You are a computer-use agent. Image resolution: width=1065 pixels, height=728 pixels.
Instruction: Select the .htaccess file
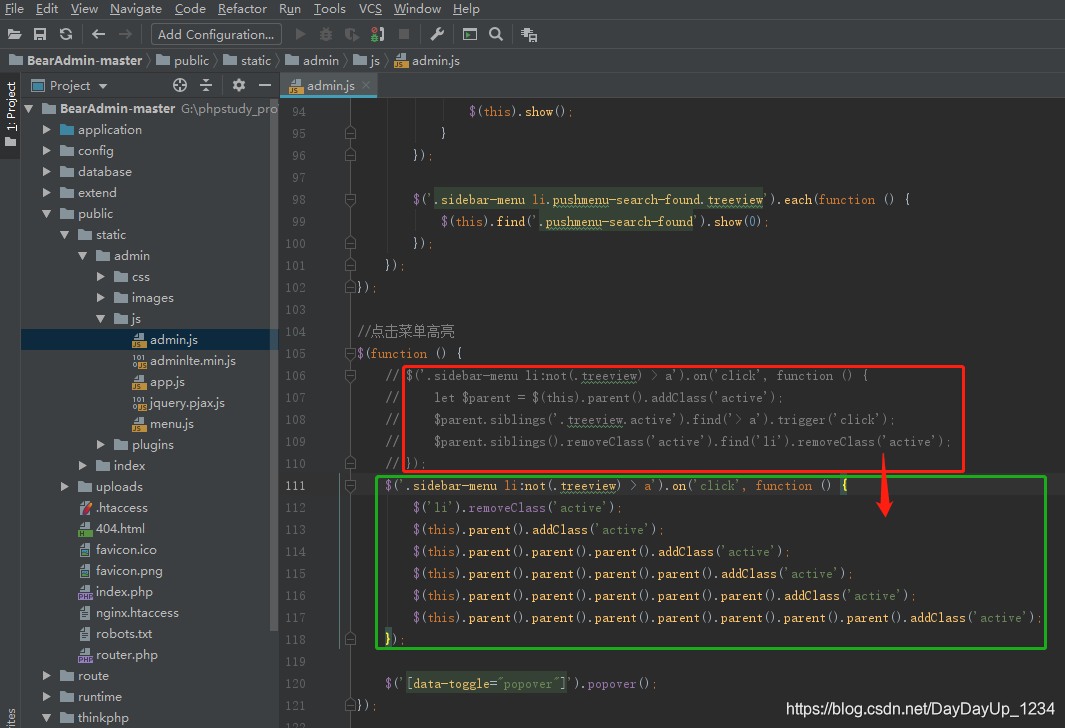tap(121, 507)
